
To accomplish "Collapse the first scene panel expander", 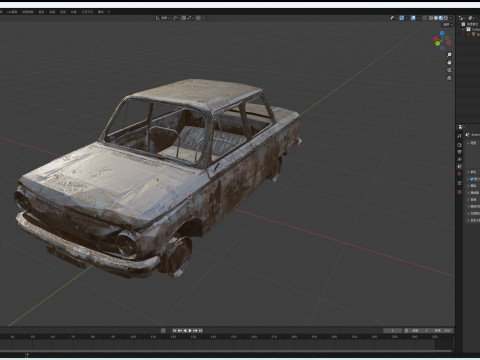I will (x=468, y=143).
